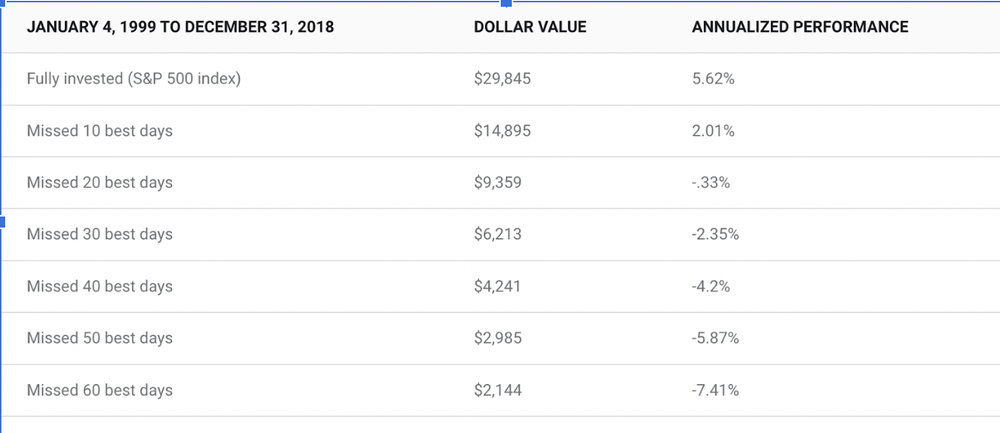The image size is (1000, 433).
Task: Click the Missed 10 best days row label
Action: [100, 131]
